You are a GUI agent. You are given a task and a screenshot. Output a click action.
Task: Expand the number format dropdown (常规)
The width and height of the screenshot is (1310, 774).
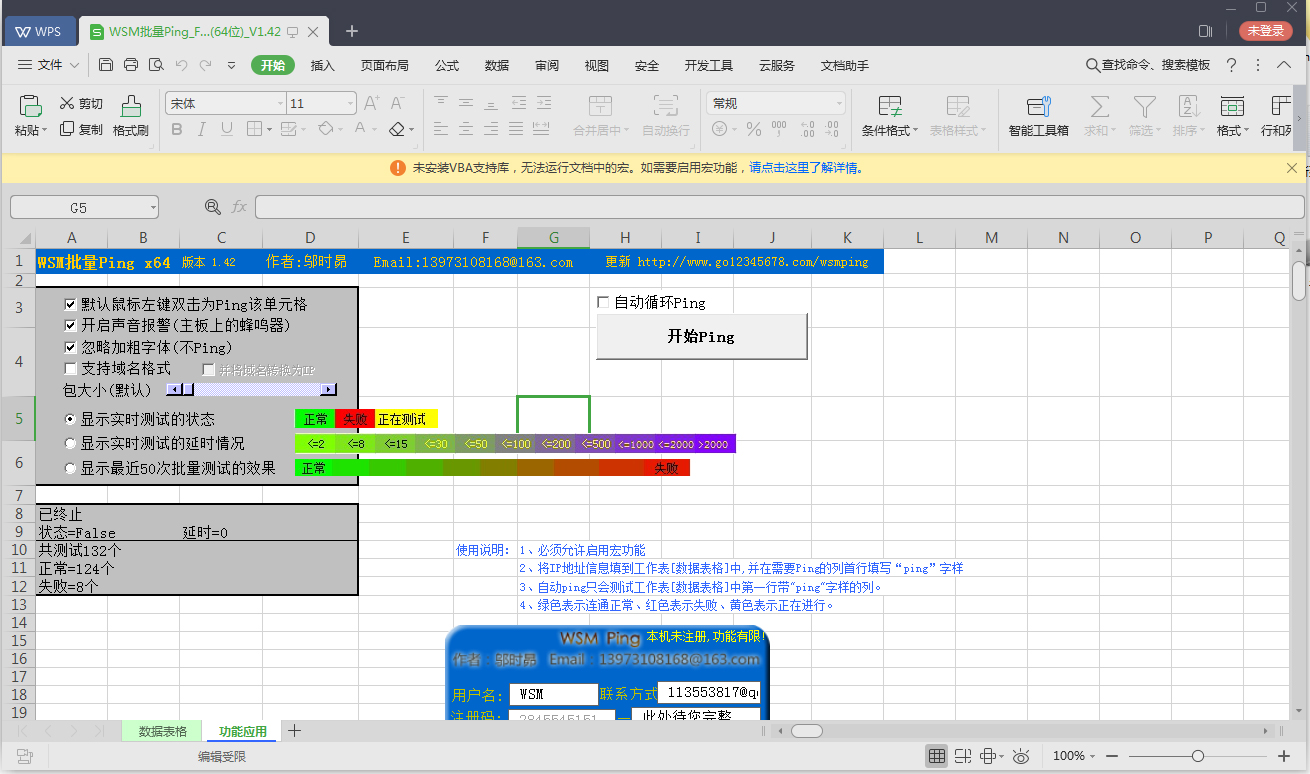[838, 104]
